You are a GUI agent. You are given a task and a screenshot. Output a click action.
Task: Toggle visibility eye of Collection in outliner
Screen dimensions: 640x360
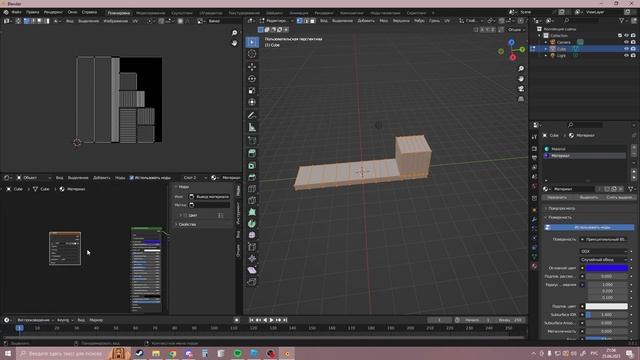click(626, 36)
